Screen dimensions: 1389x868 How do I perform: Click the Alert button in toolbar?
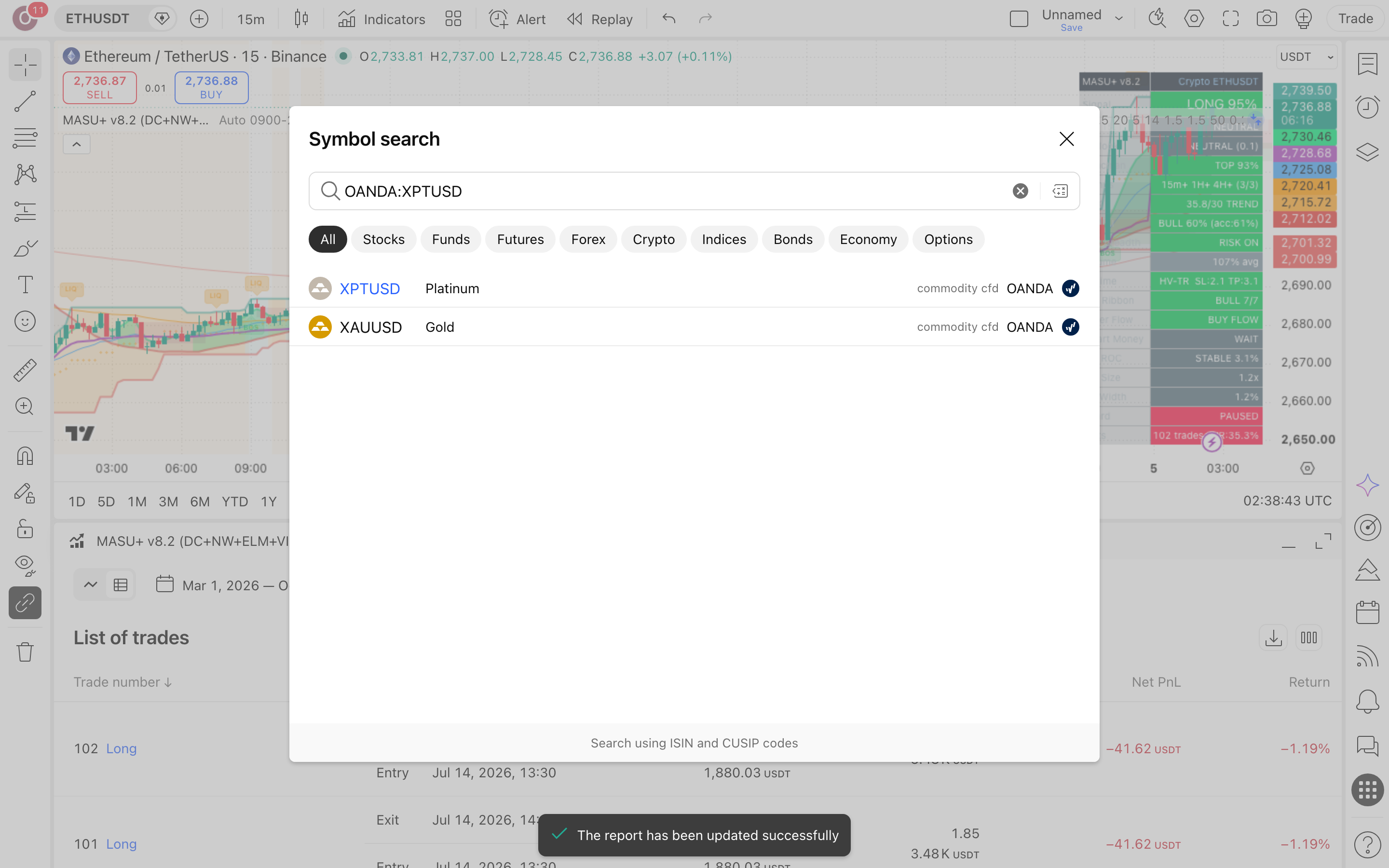[x=517, y=19]
